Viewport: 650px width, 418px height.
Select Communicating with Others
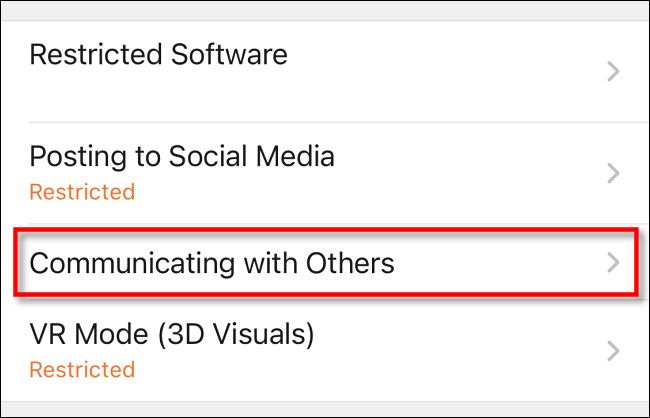click(211, 263)
